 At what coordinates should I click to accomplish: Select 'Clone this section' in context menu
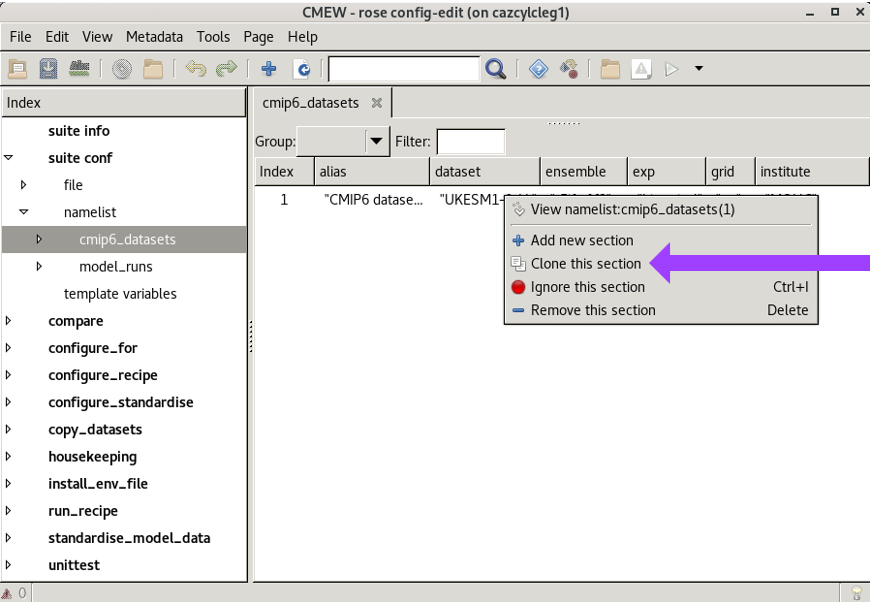coord(585,264)
